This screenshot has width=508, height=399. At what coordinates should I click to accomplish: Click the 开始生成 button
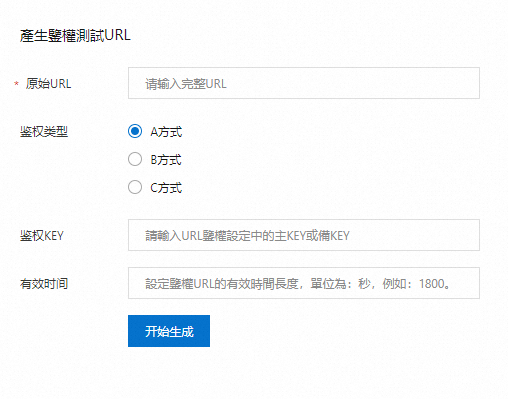pos(169,331)
